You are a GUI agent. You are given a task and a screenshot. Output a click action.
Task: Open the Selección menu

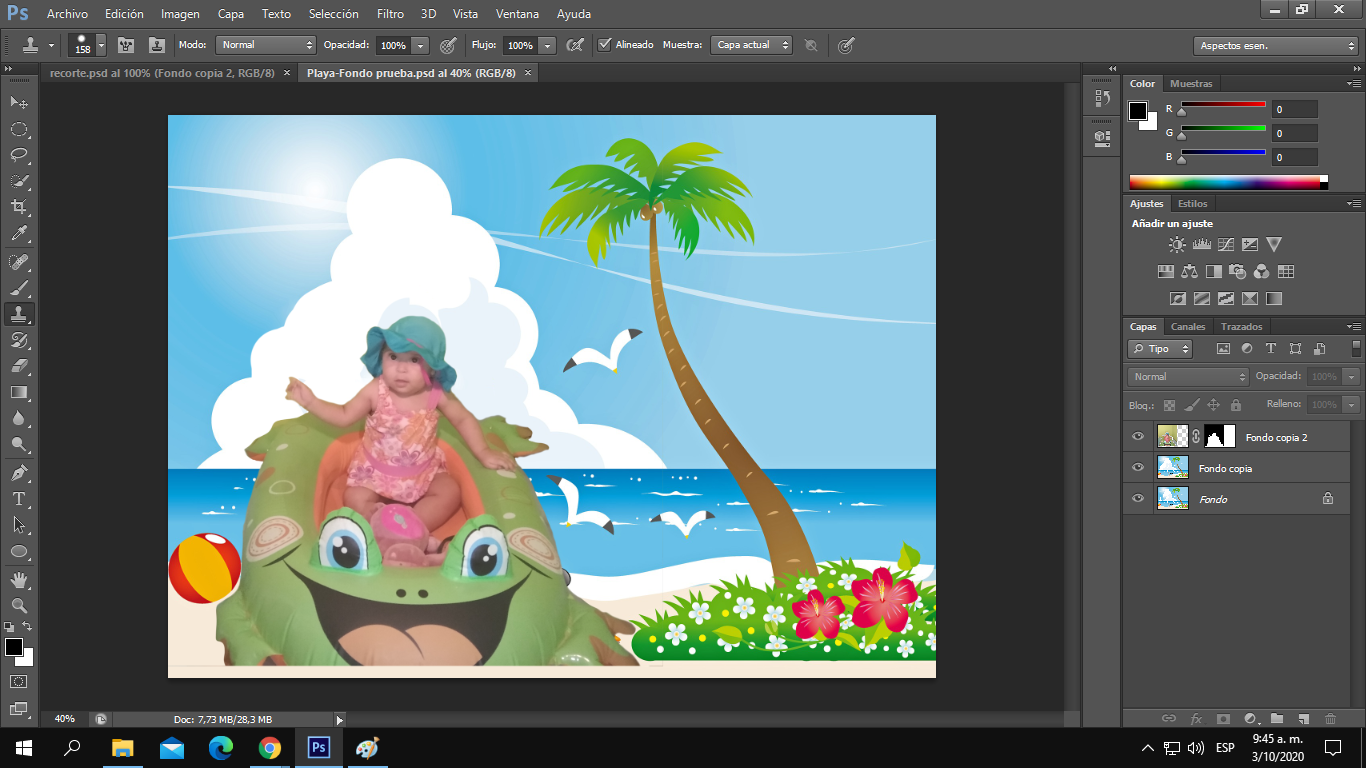[x=334, y=14]
